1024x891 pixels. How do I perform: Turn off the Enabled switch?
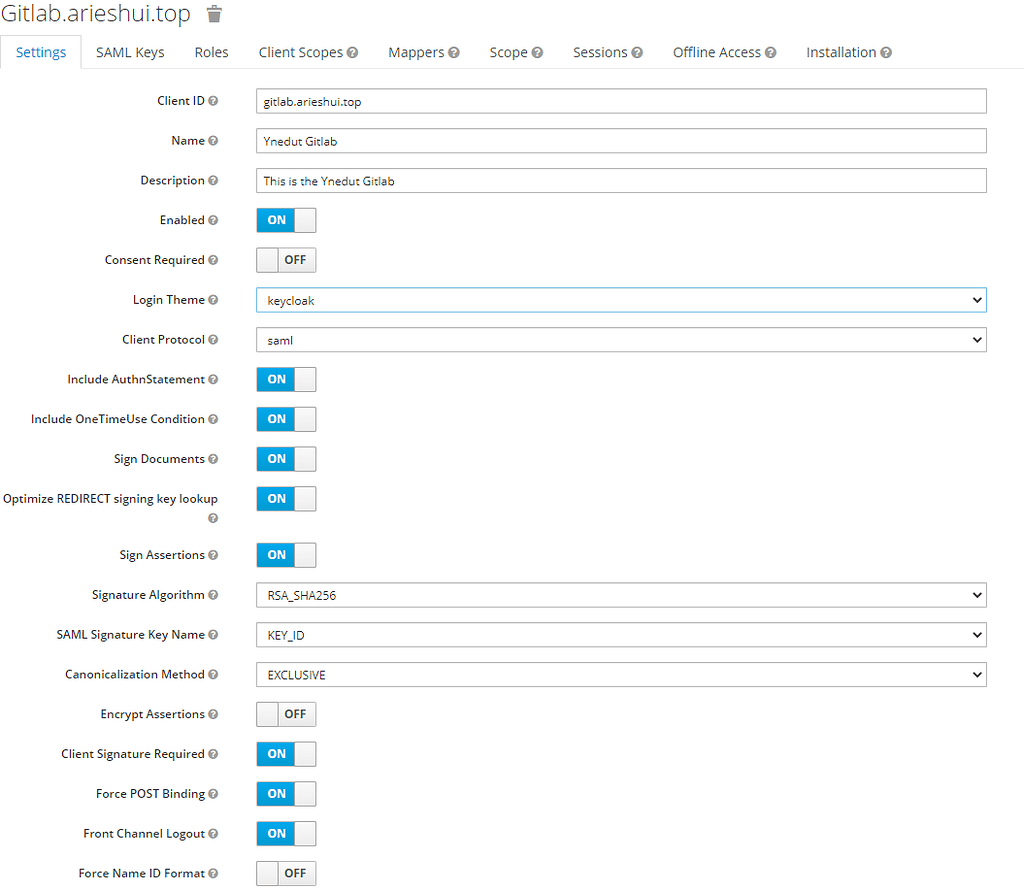coord(286,220)
